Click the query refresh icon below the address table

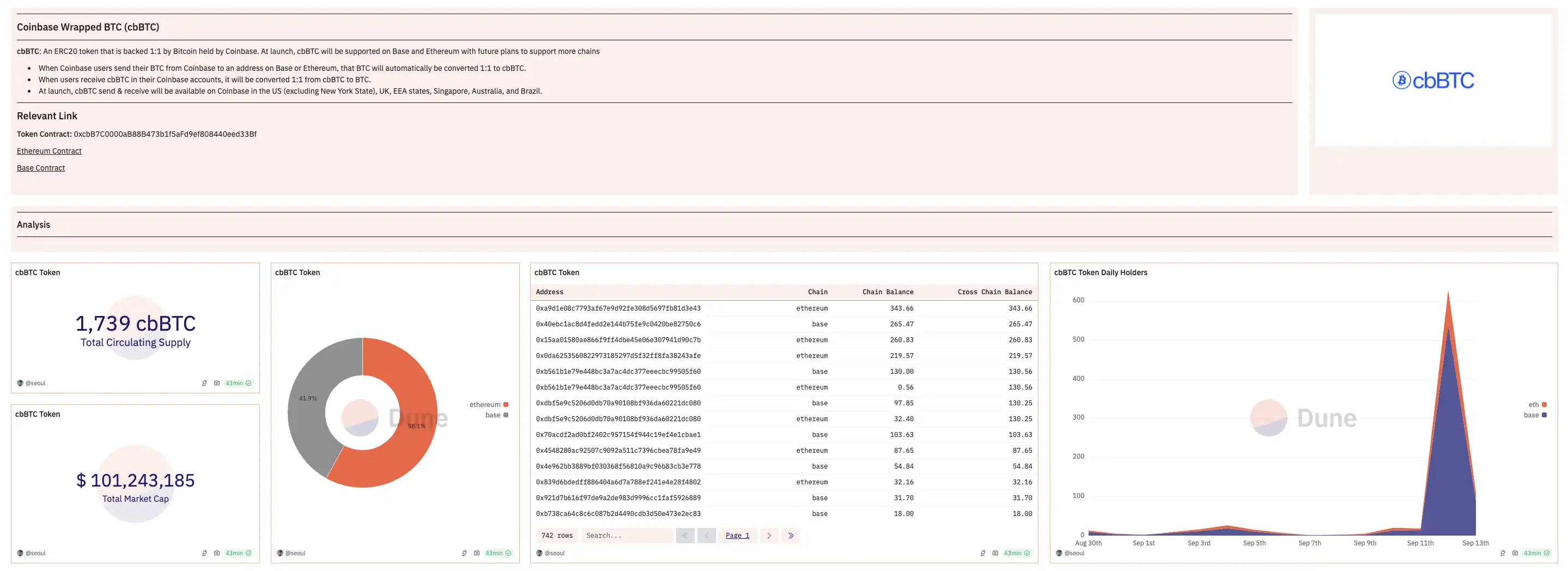pyautogui.click(x=983, y=552)
